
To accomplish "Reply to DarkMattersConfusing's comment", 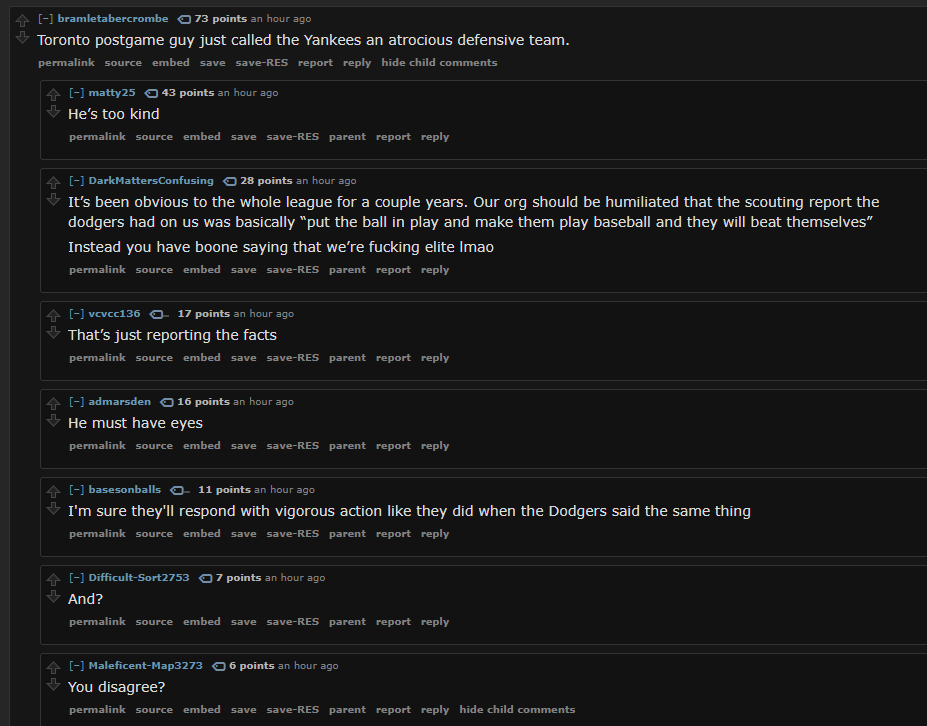I will (x=435, y=270).
